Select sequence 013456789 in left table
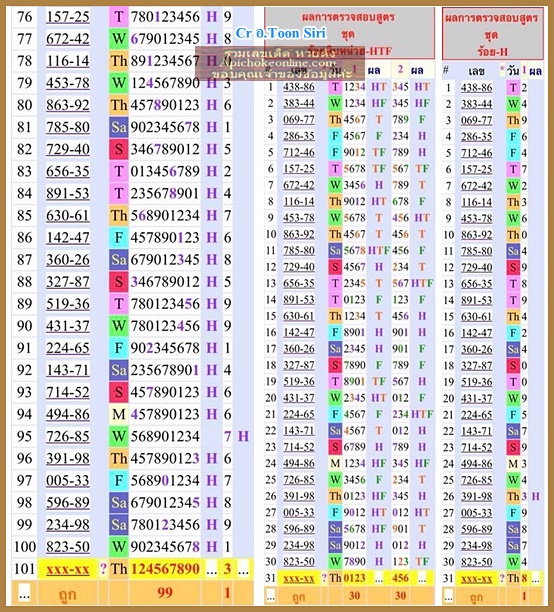The image size is (554, 612). tap(165, 171)
